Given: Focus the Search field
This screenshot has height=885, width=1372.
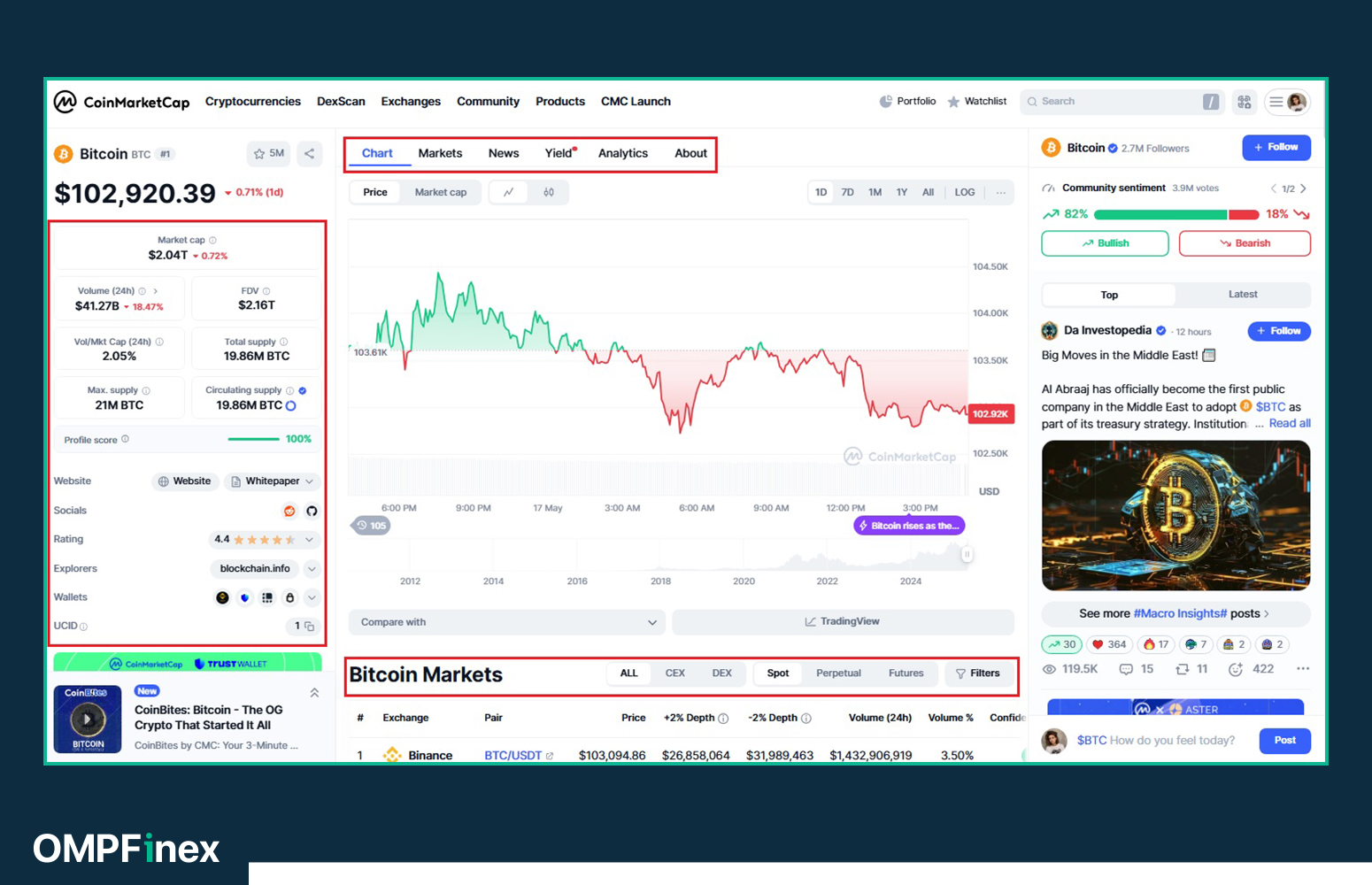Looking at the screenshot, I should coord(1121,102).
